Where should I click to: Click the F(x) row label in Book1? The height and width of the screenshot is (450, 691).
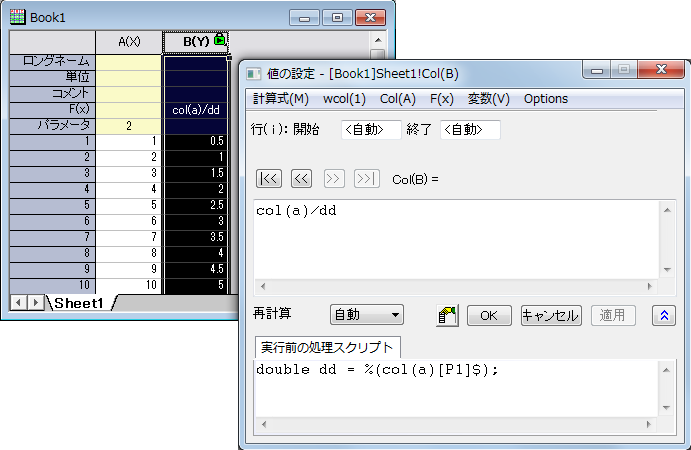click(52, 109)
